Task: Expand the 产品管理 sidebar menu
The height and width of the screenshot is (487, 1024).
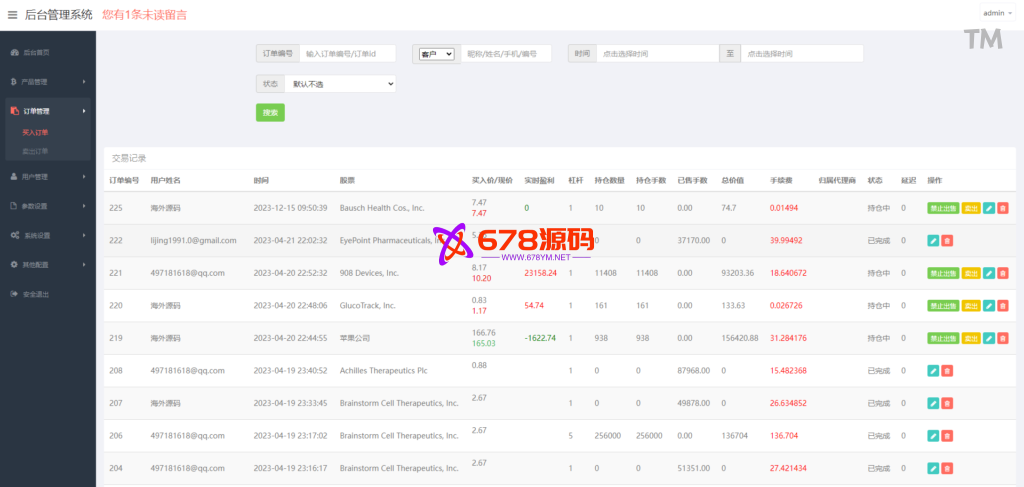Action: coord(46,81)
